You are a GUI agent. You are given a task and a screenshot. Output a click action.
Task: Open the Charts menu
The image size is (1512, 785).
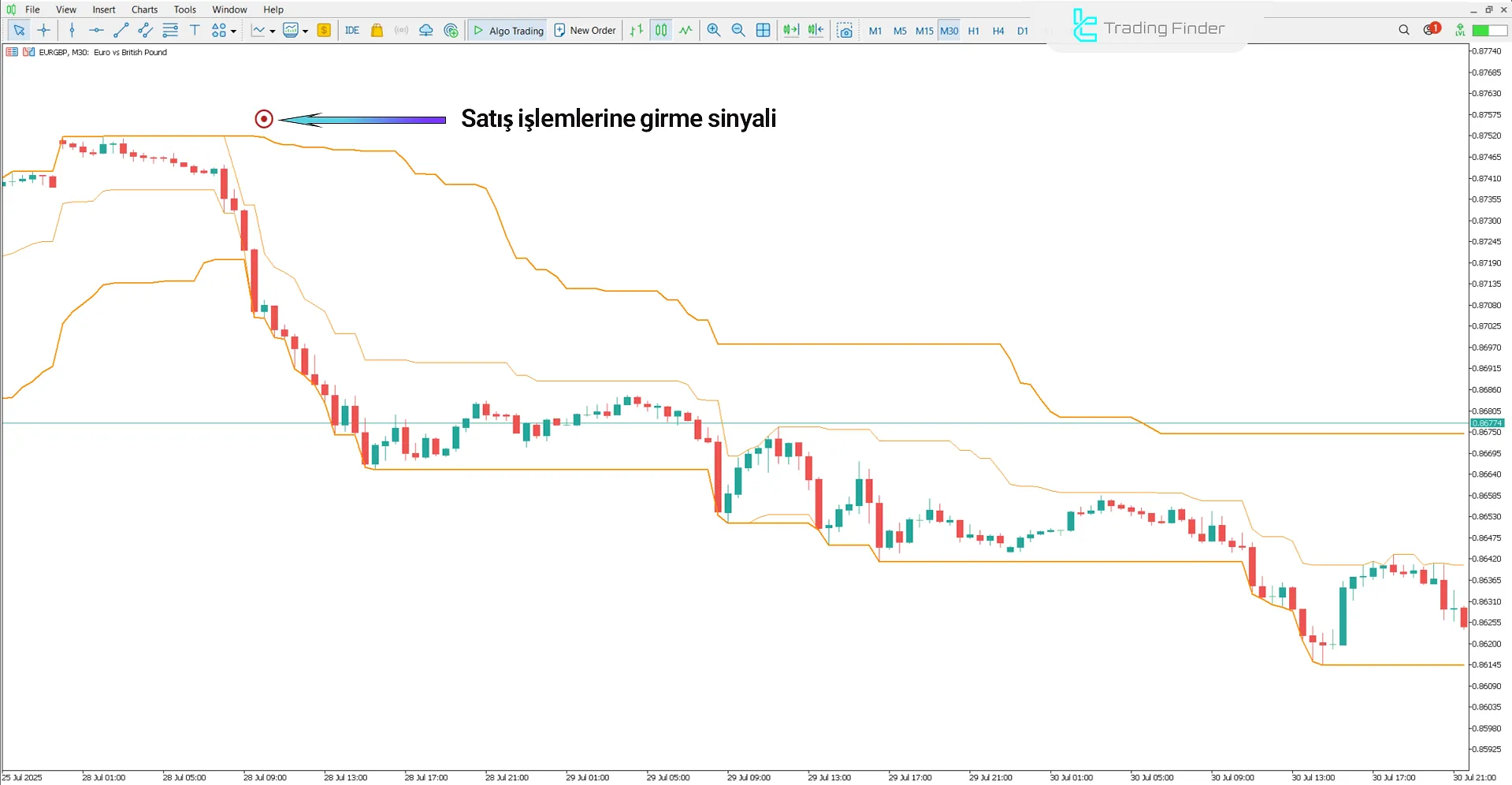(x=144, y=9)
